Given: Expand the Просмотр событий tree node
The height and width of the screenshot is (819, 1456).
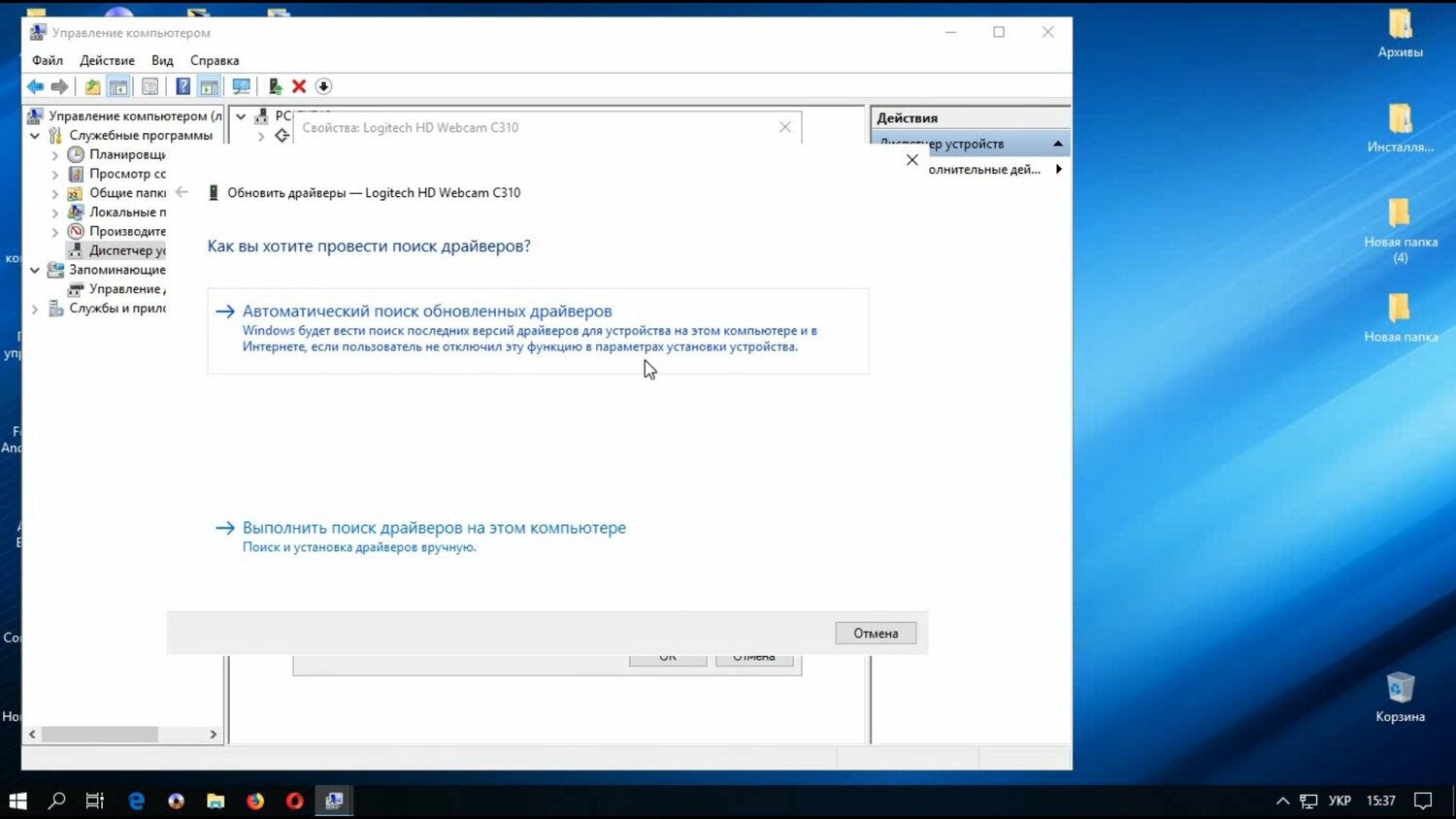Looking at the screenshot, I should [55, 175].
